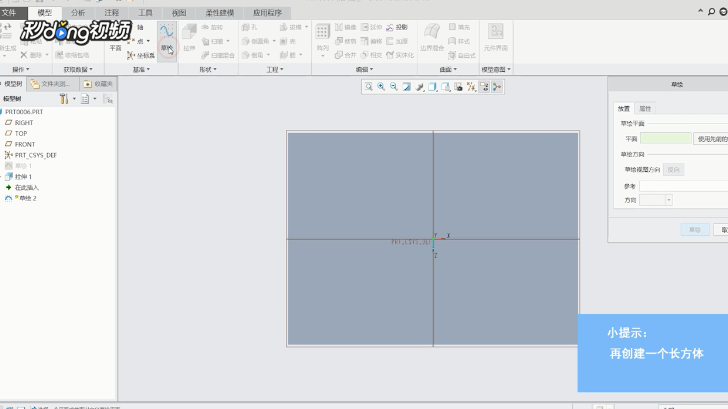Select the RIGHT datum plane in model tree

coord(19,123)
